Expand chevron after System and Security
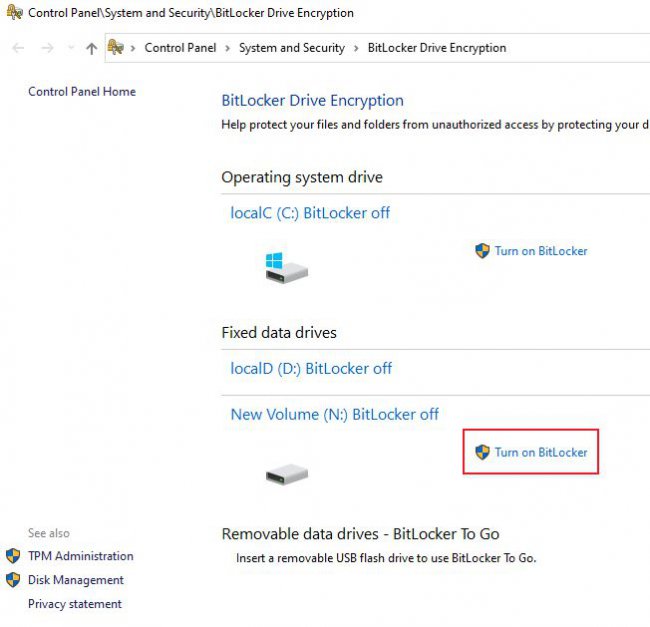650x627 pixels. (x=356, y=48)
